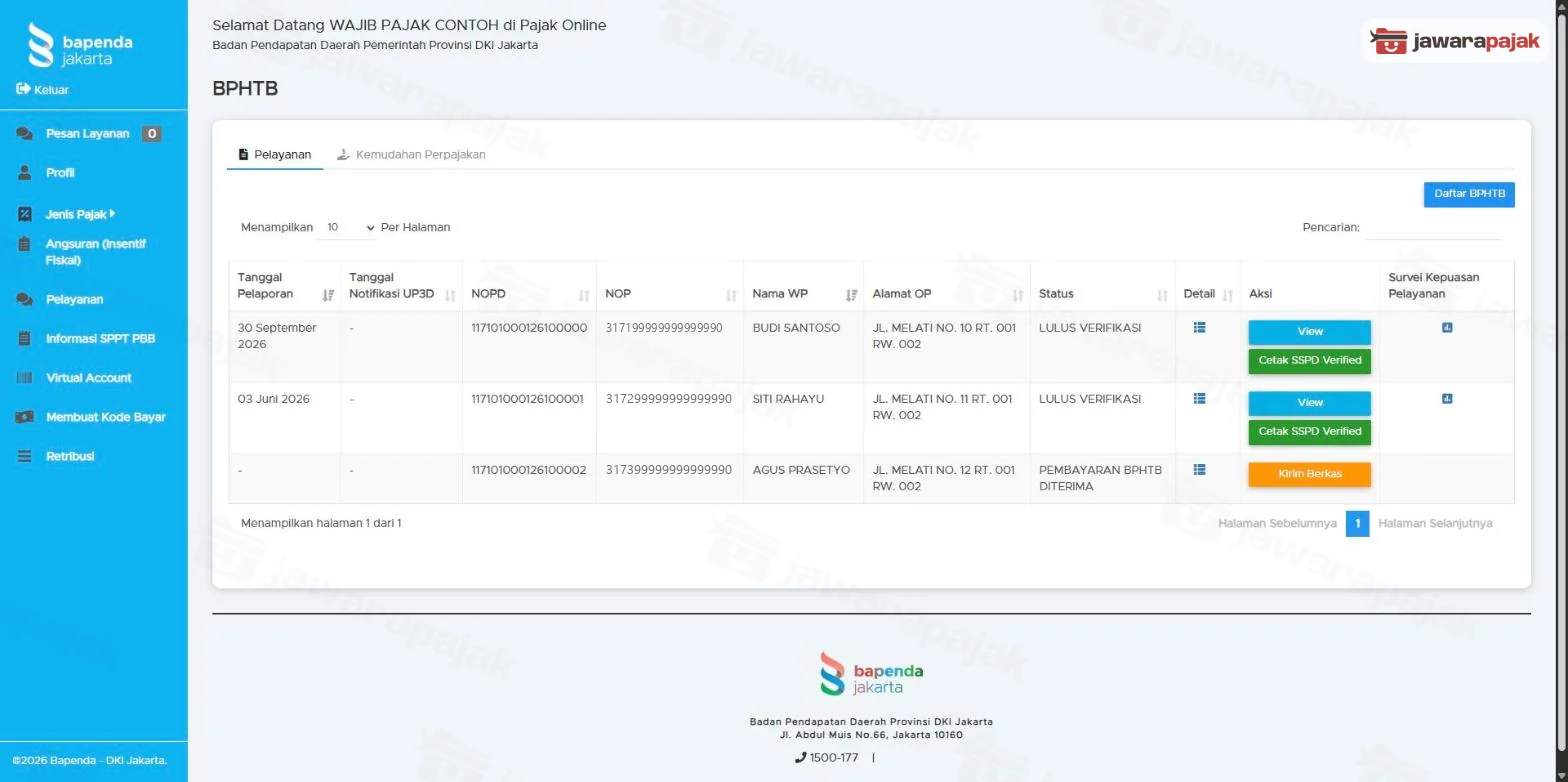The width and height of the screenshot is (1568, 782).
Task: Open Pesan Layanan in sidebar
Action: pyautogui.click(x=88, y=134)
